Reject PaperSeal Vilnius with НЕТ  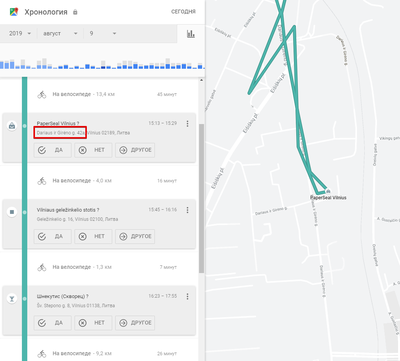[x=93, y=150]
